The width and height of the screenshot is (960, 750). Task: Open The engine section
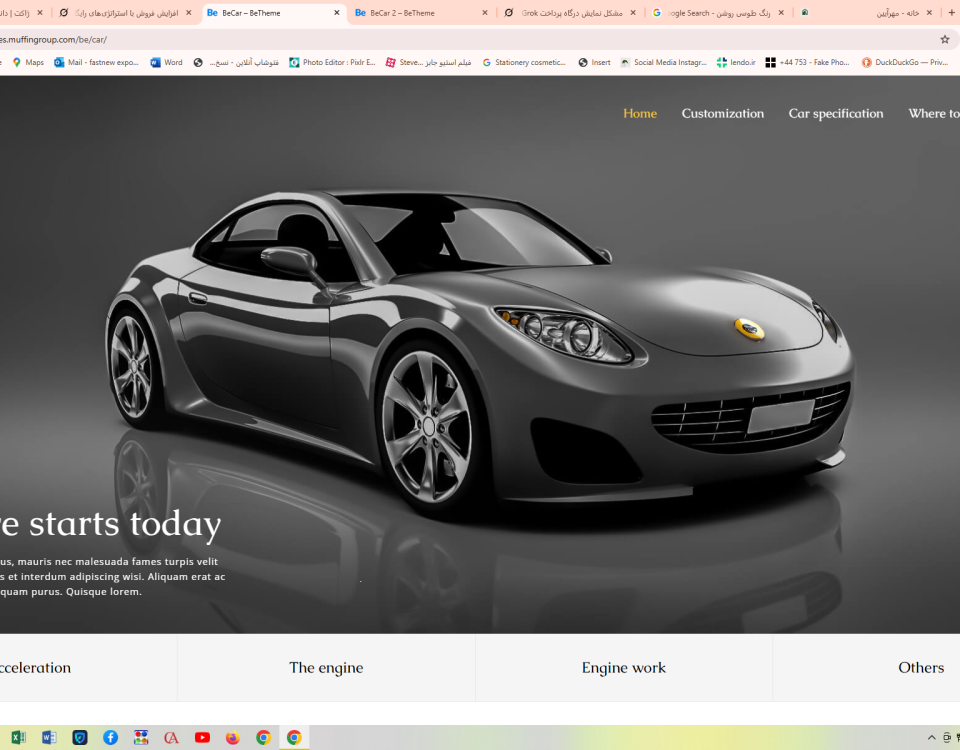326,668
